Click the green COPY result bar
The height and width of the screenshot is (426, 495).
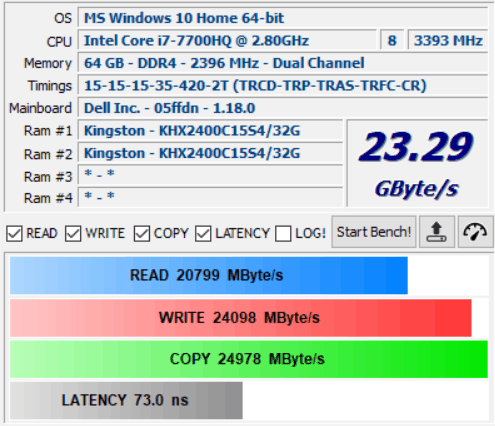click(249, 359)
